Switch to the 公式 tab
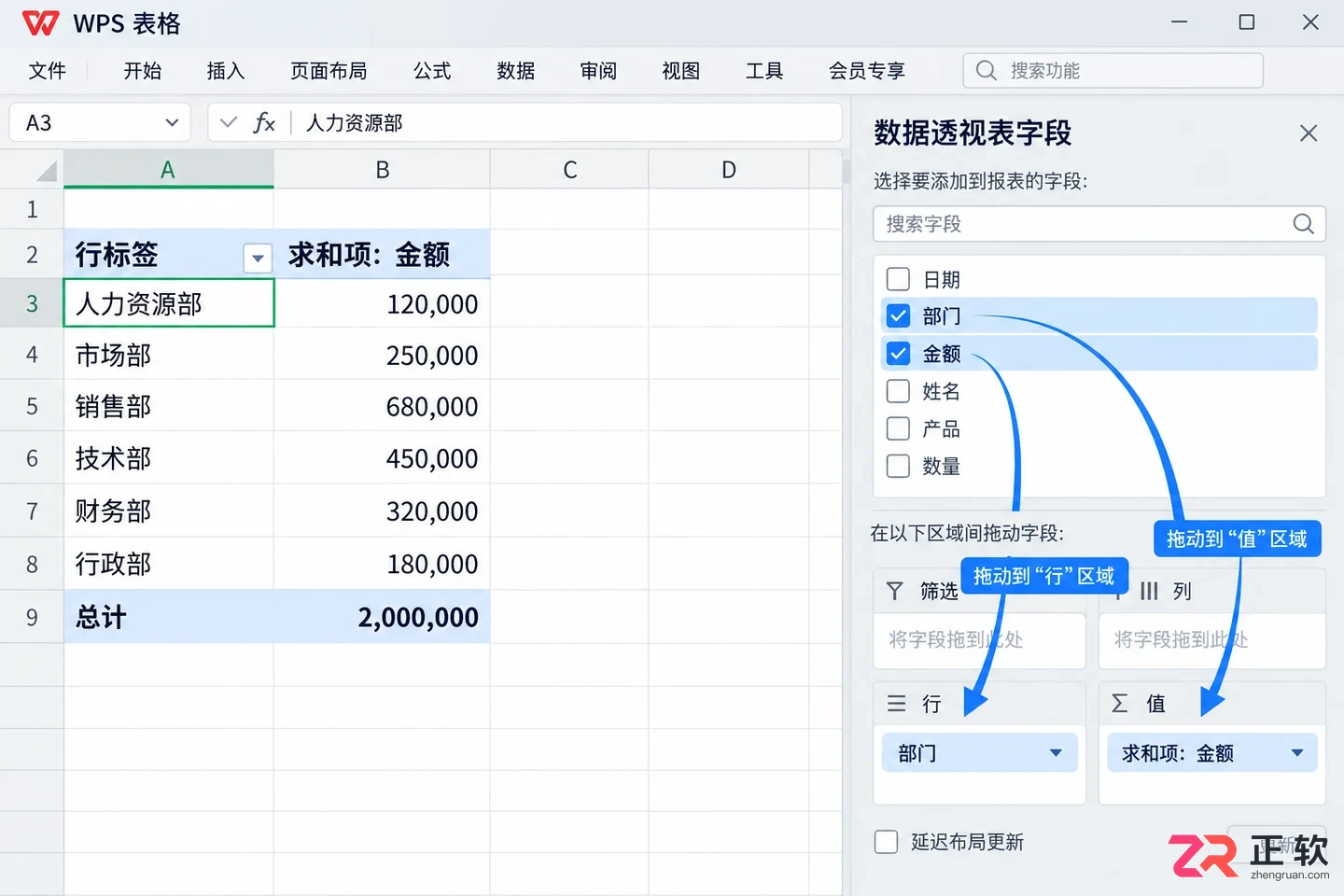Viewport: 1344px width, 896px height. 432,71
